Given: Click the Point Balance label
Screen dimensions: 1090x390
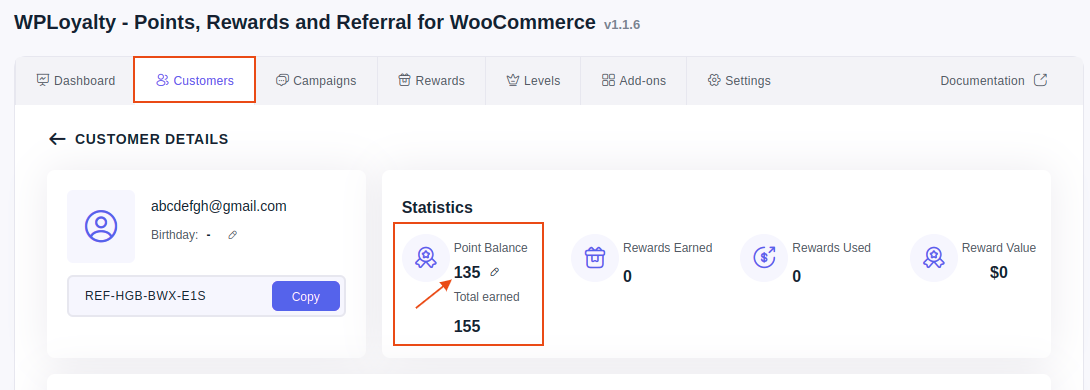Looking at the screenshot, I should pos(491,247).
